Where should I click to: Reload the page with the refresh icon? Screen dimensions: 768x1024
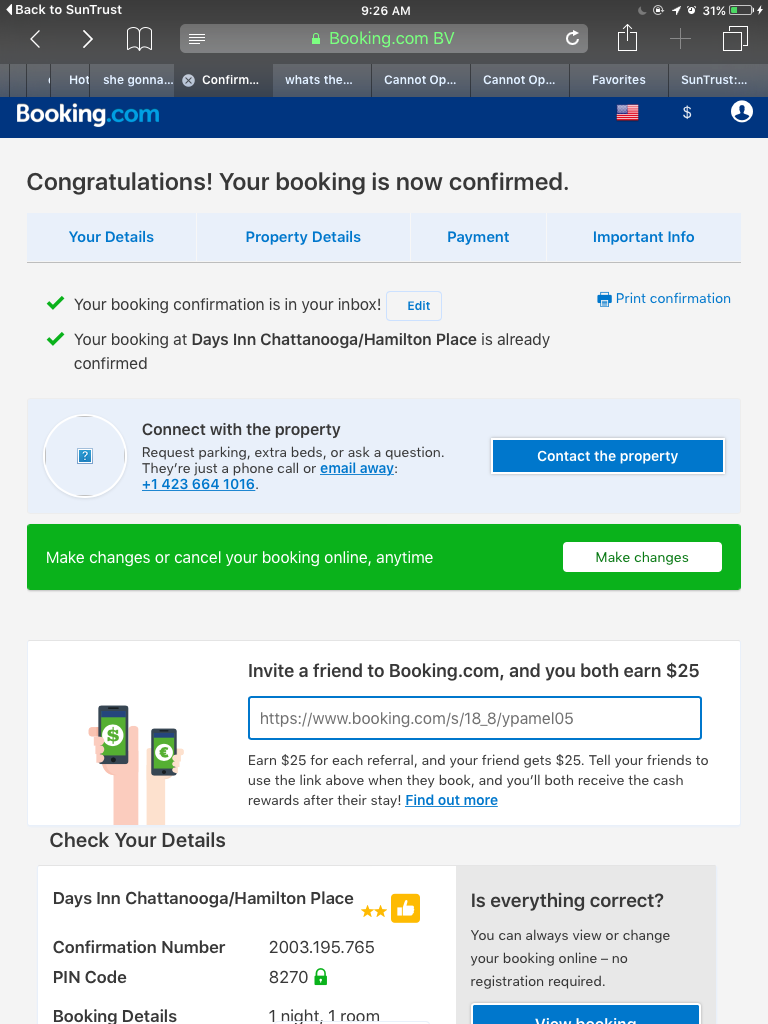click(x=572, y=39)
